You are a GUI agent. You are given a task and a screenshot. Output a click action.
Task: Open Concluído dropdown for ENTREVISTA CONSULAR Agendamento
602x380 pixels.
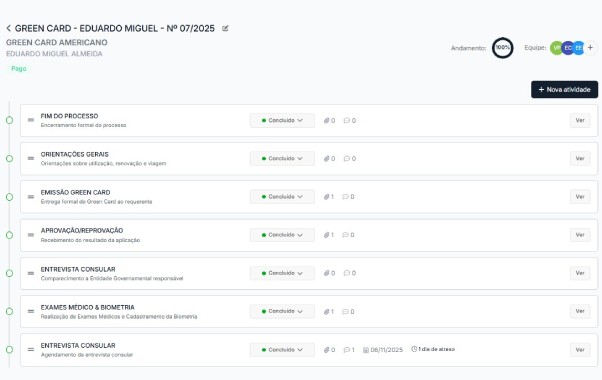tap(282, 350)
